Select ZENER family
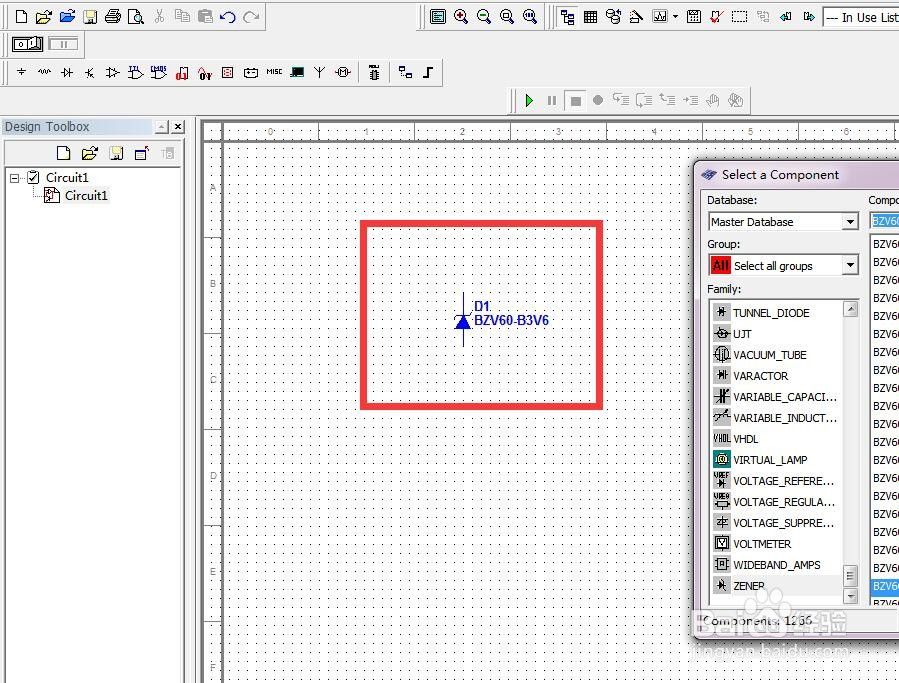899x683 pixels. 749,586
